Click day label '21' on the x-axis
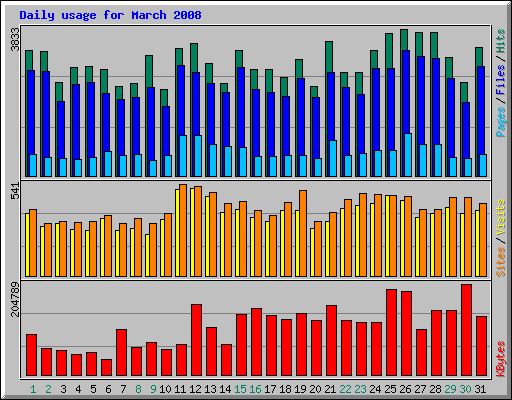Image resolution: width=512 pixels, height=400 pixels. pyautogui.click(x=330, y=389)
